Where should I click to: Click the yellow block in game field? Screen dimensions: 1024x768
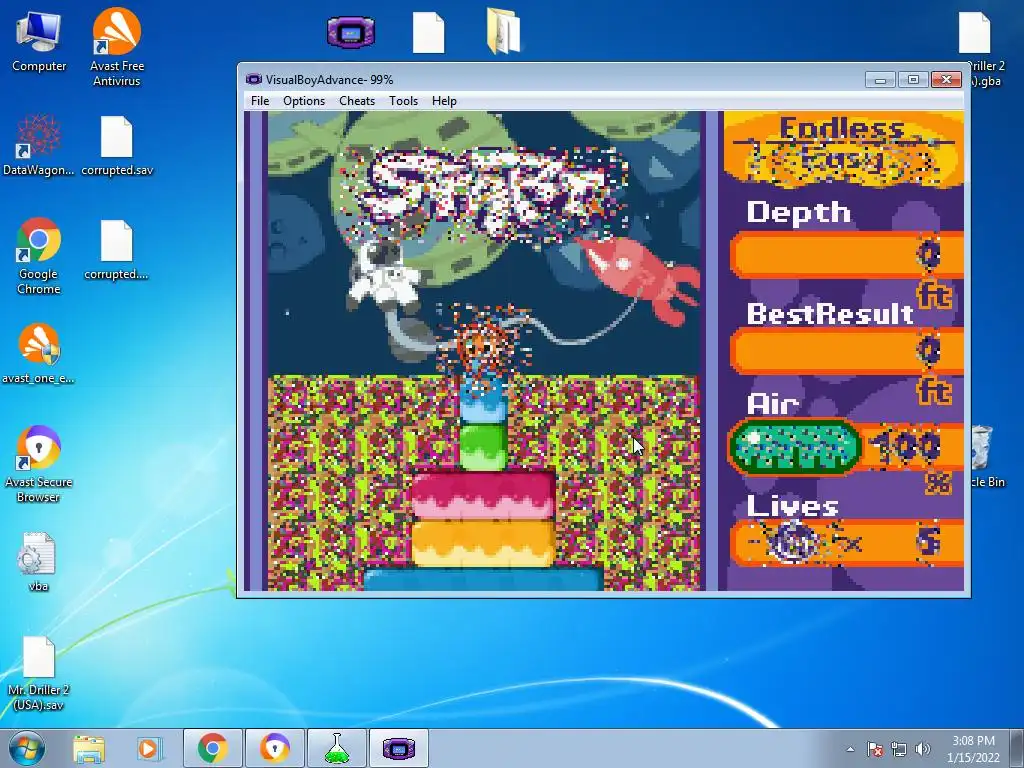[x=483, y=543]
